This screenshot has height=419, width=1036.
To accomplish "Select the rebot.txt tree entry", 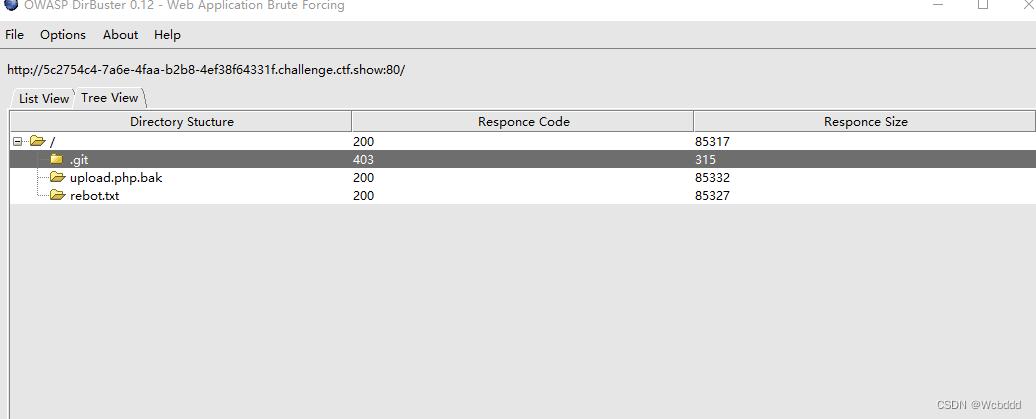I will point(94,196).
